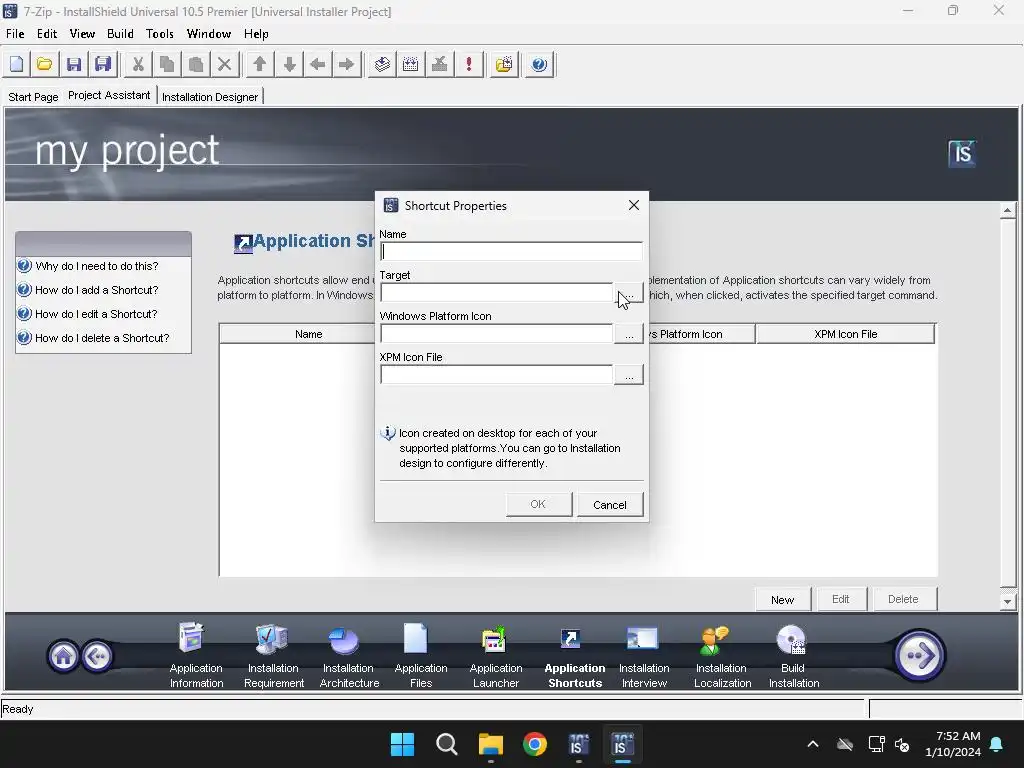Close the Shortcut Properties dialog
The height and width of the screenshot is (768, 1024).
click(633, 205)
